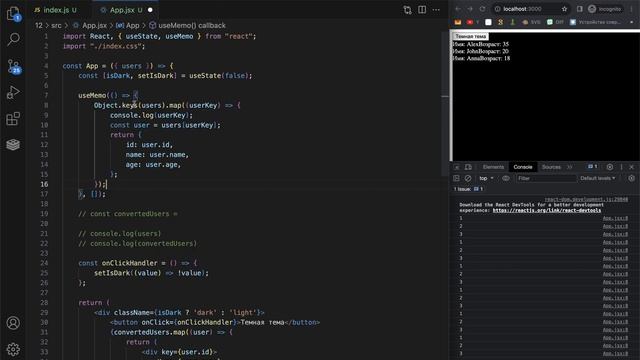Open the react-dom.development.js source link
This screenshot has height=360, width=640.
587,200
